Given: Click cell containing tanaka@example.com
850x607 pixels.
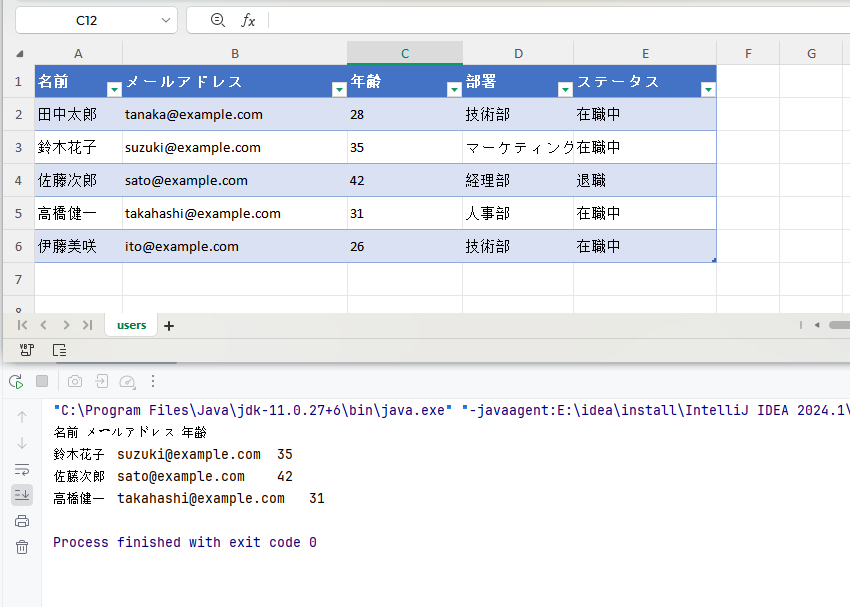Looking at the screenshot, I should tap(235, 114).
